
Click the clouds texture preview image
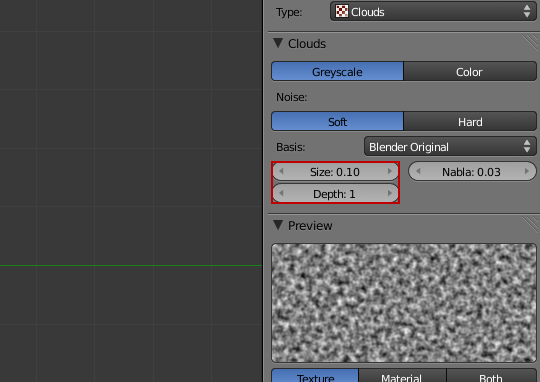coord(404,303)
